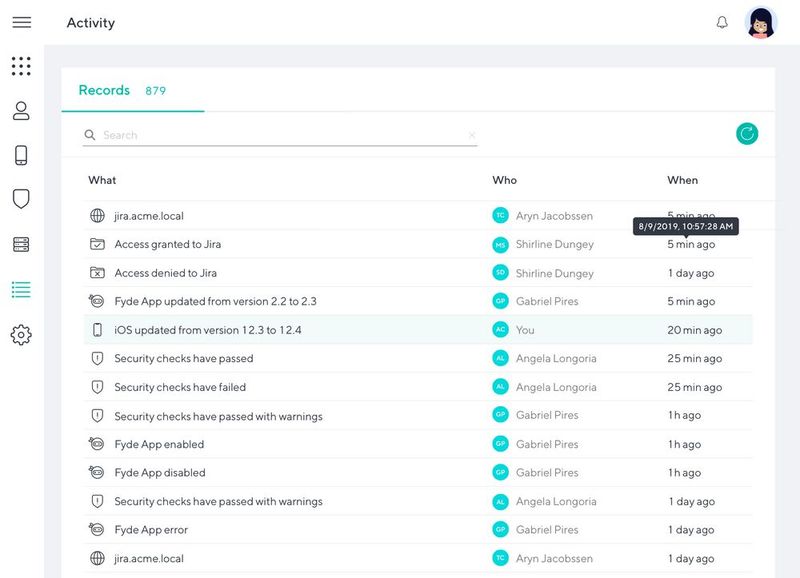Select Access granted to Jira record

pos(418,244)
